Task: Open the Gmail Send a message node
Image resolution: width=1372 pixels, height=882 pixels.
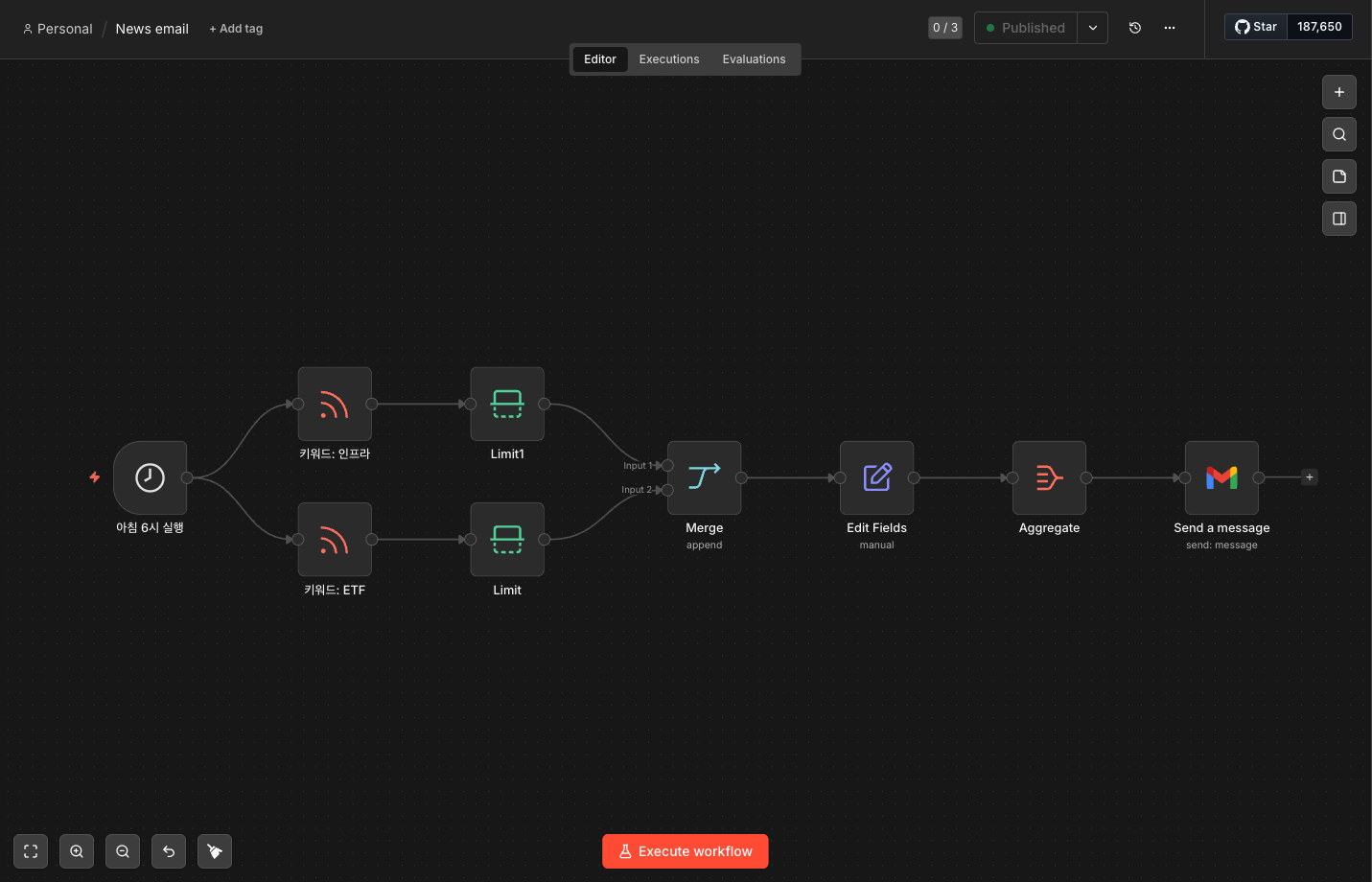Action: (x=1221, y=477)
